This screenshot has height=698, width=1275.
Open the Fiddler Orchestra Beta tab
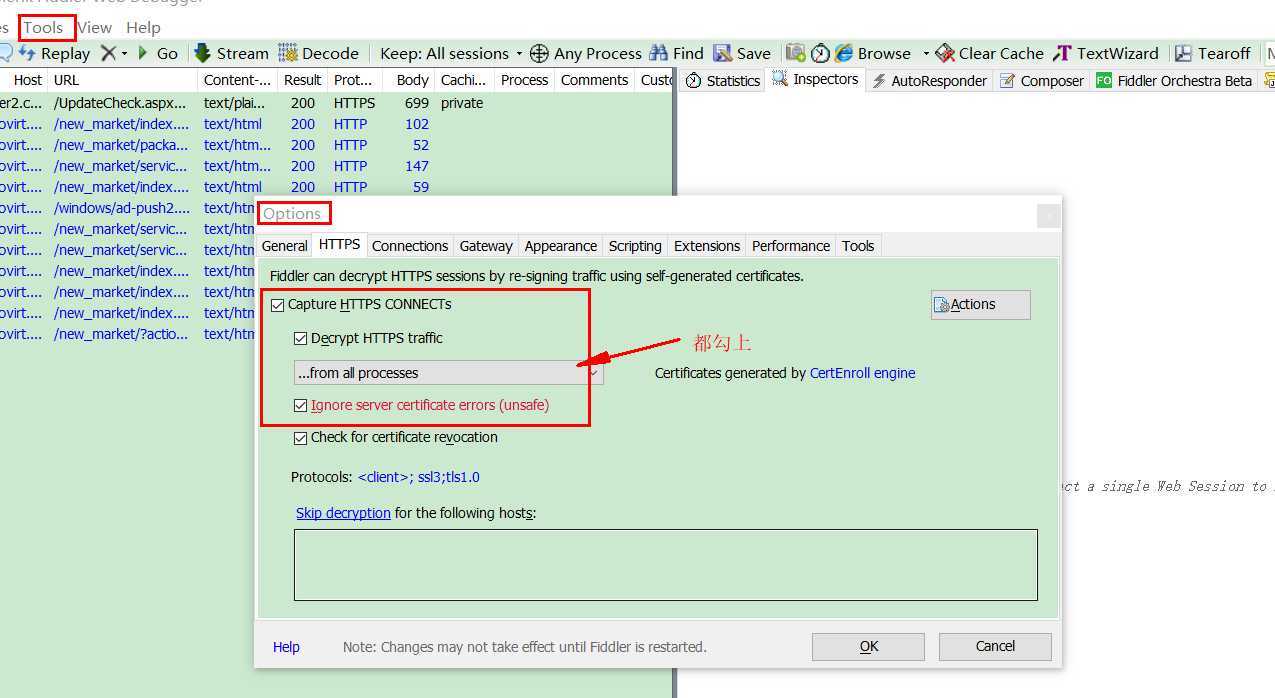click(1174, 81)
